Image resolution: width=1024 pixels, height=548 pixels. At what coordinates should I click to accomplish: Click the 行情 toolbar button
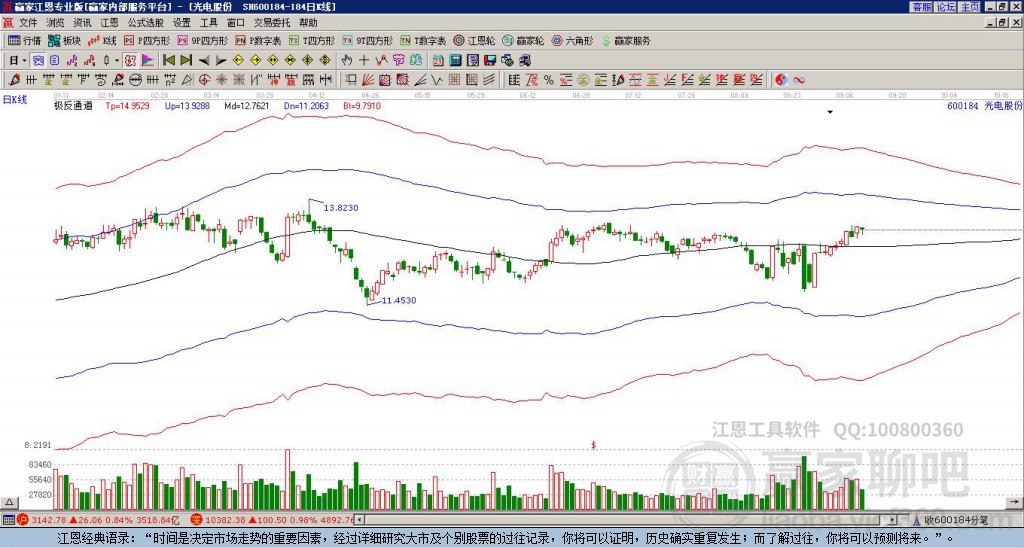pos(24,40)
